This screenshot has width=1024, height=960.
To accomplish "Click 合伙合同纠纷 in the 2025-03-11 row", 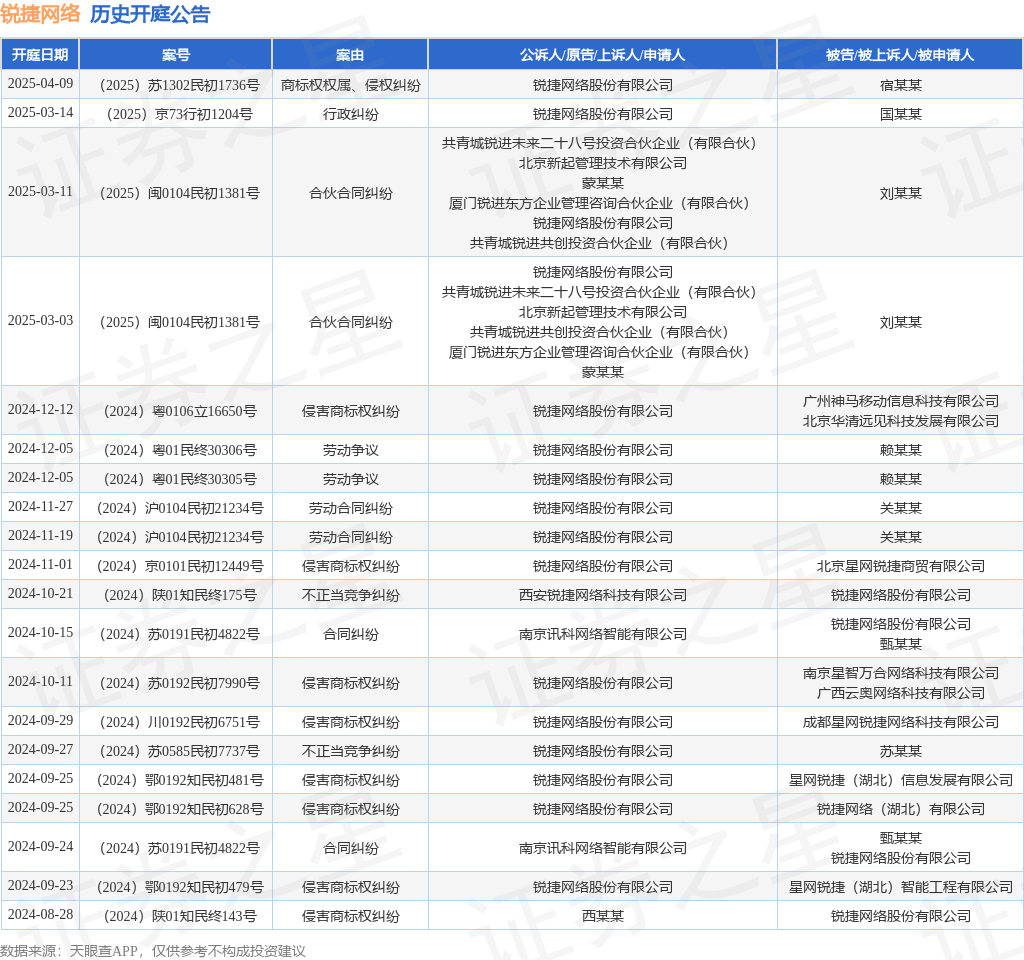I will (x=350, y=193).
